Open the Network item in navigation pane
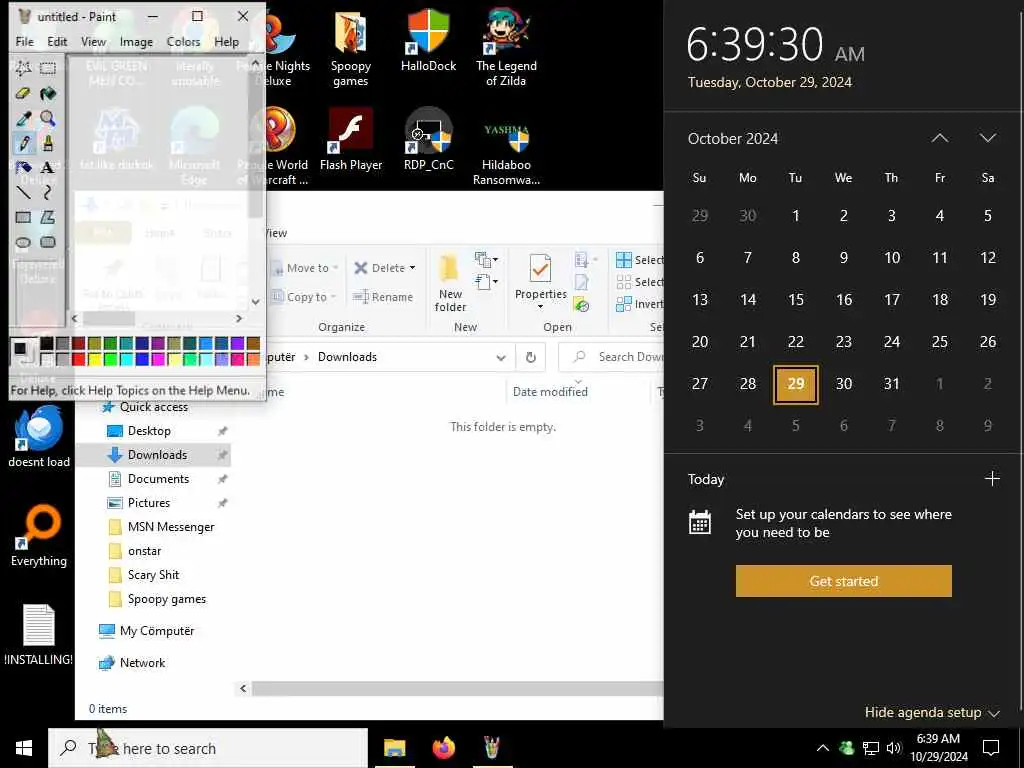The height and width of the screenshot is (768, 1024). [142, 663]
